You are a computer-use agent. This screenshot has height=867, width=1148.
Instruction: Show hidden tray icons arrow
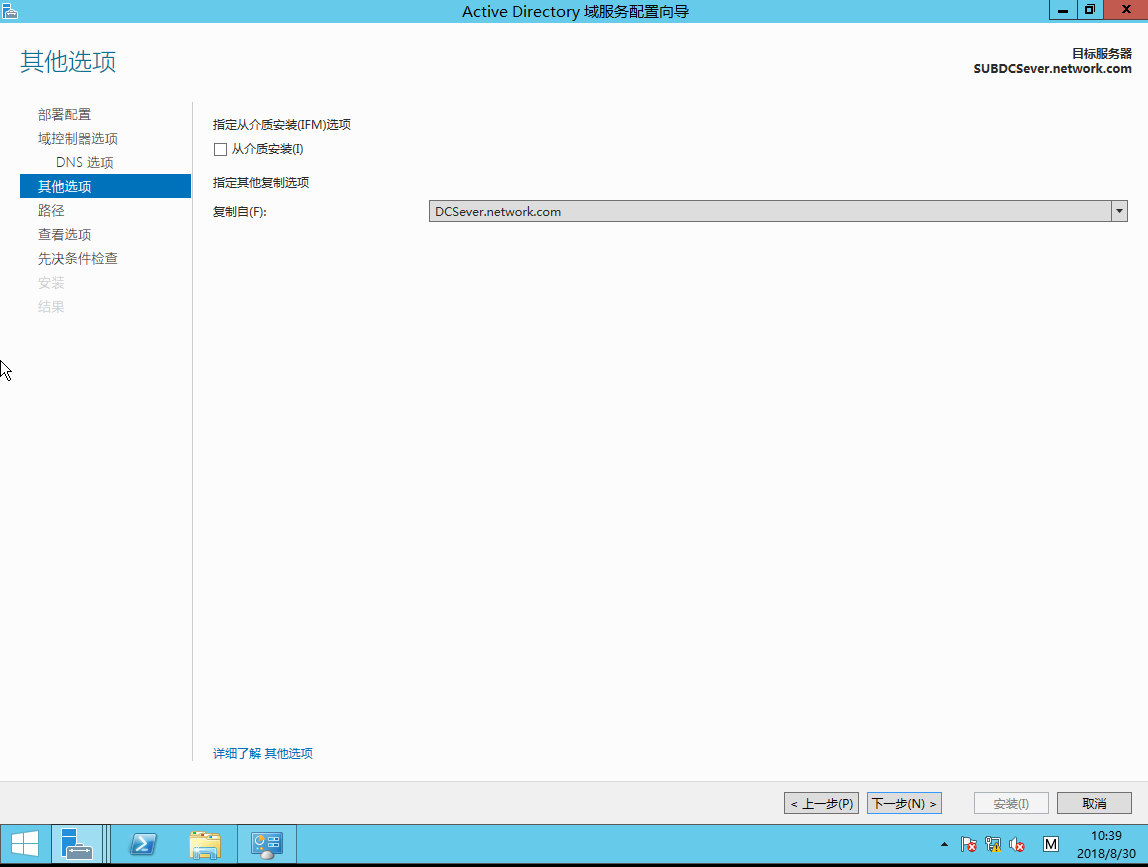pos(944,844)
